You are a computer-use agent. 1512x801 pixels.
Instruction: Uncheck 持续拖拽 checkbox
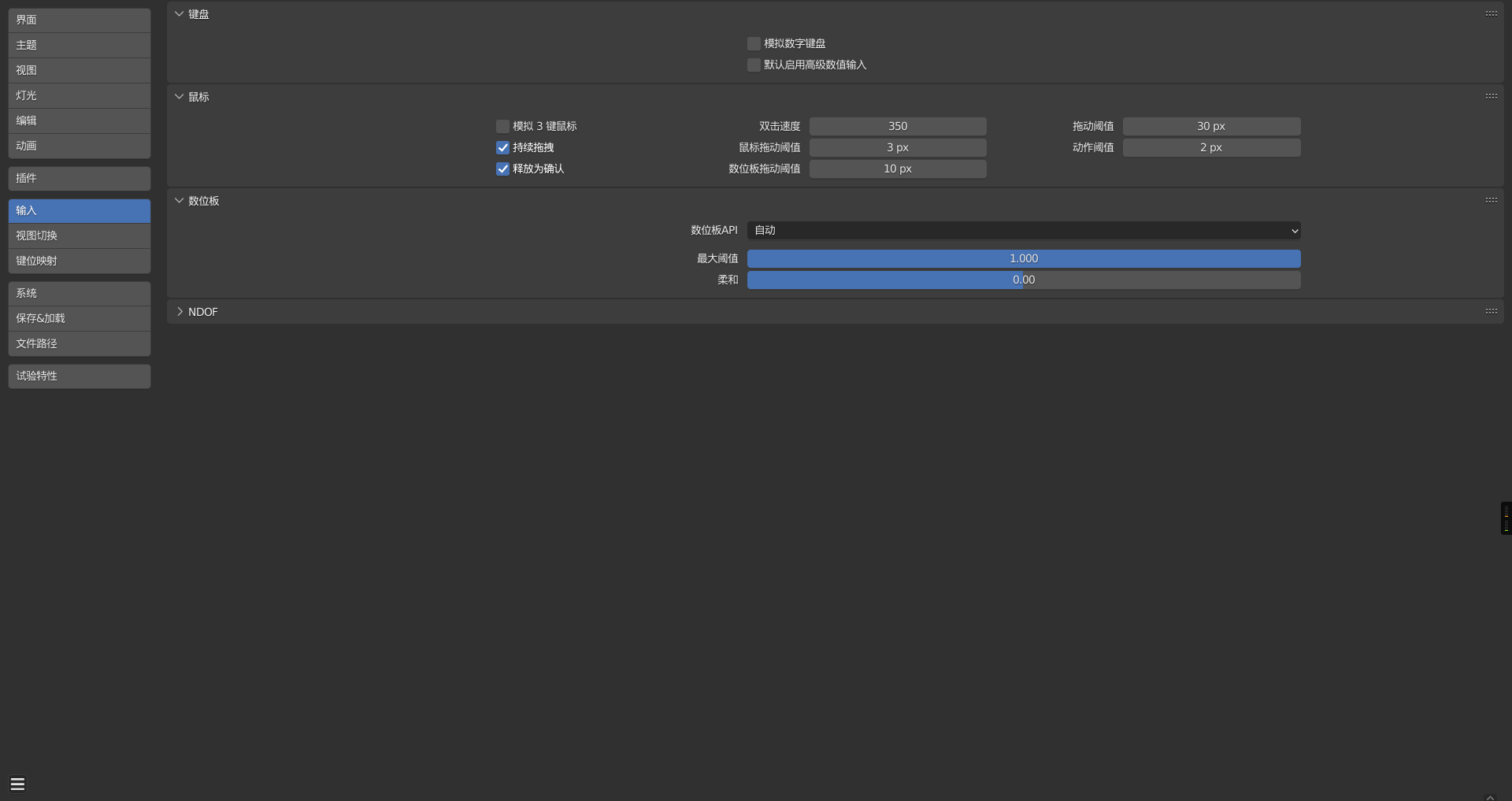click(502, 147)
